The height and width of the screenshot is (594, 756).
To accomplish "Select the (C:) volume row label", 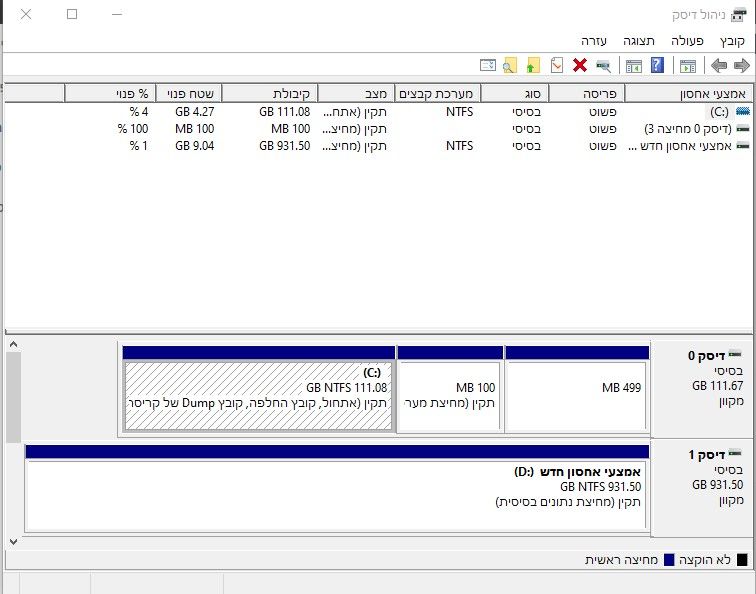I will [719, 112].
